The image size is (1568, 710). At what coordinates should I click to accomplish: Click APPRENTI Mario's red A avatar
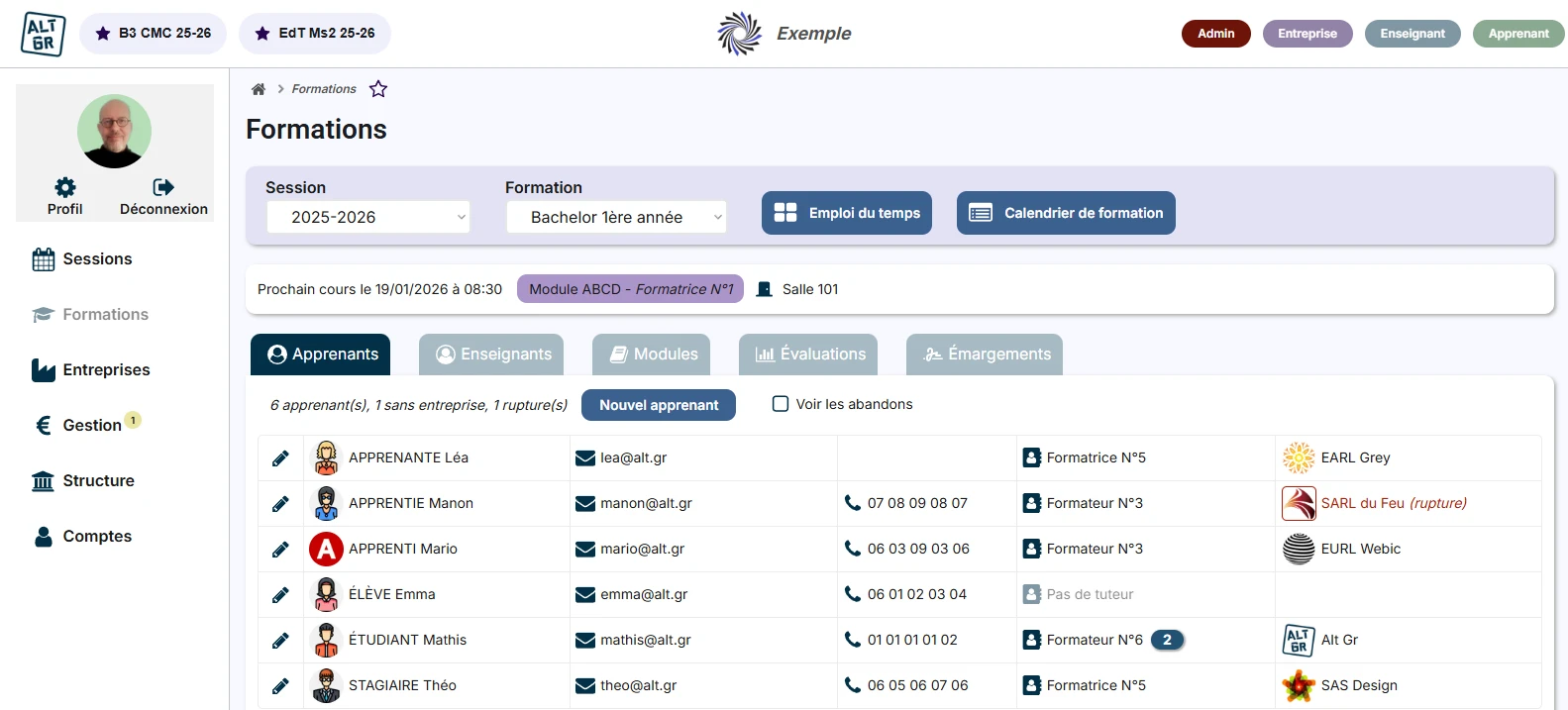point(326,549)
